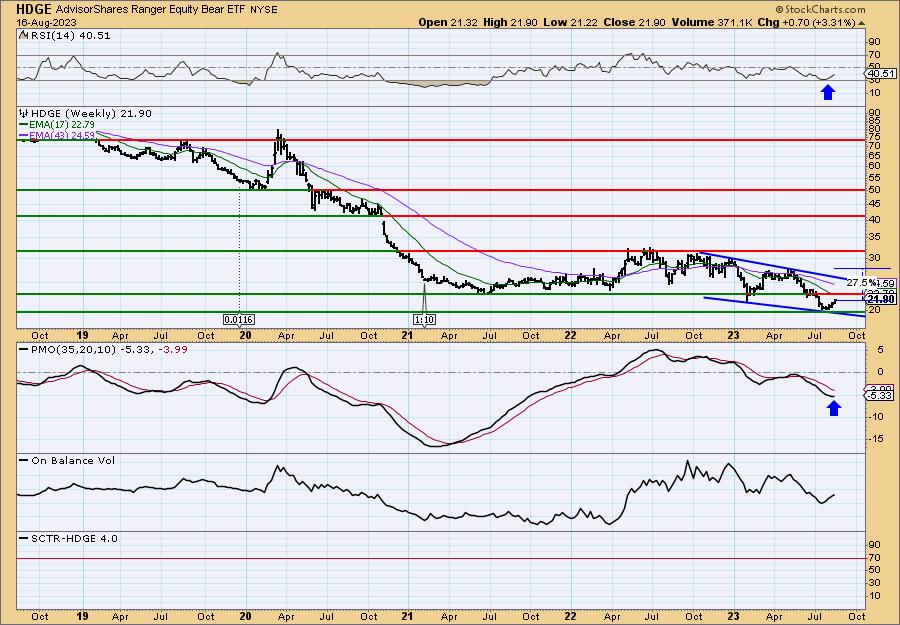900x625 pixels.
Task: Click the 1:10 split marker label
Action: coord(424,319)
